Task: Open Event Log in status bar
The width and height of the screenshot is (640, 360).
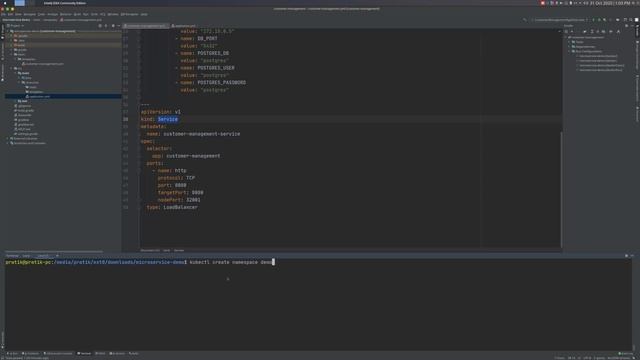Action: click(x=627, y=353)
